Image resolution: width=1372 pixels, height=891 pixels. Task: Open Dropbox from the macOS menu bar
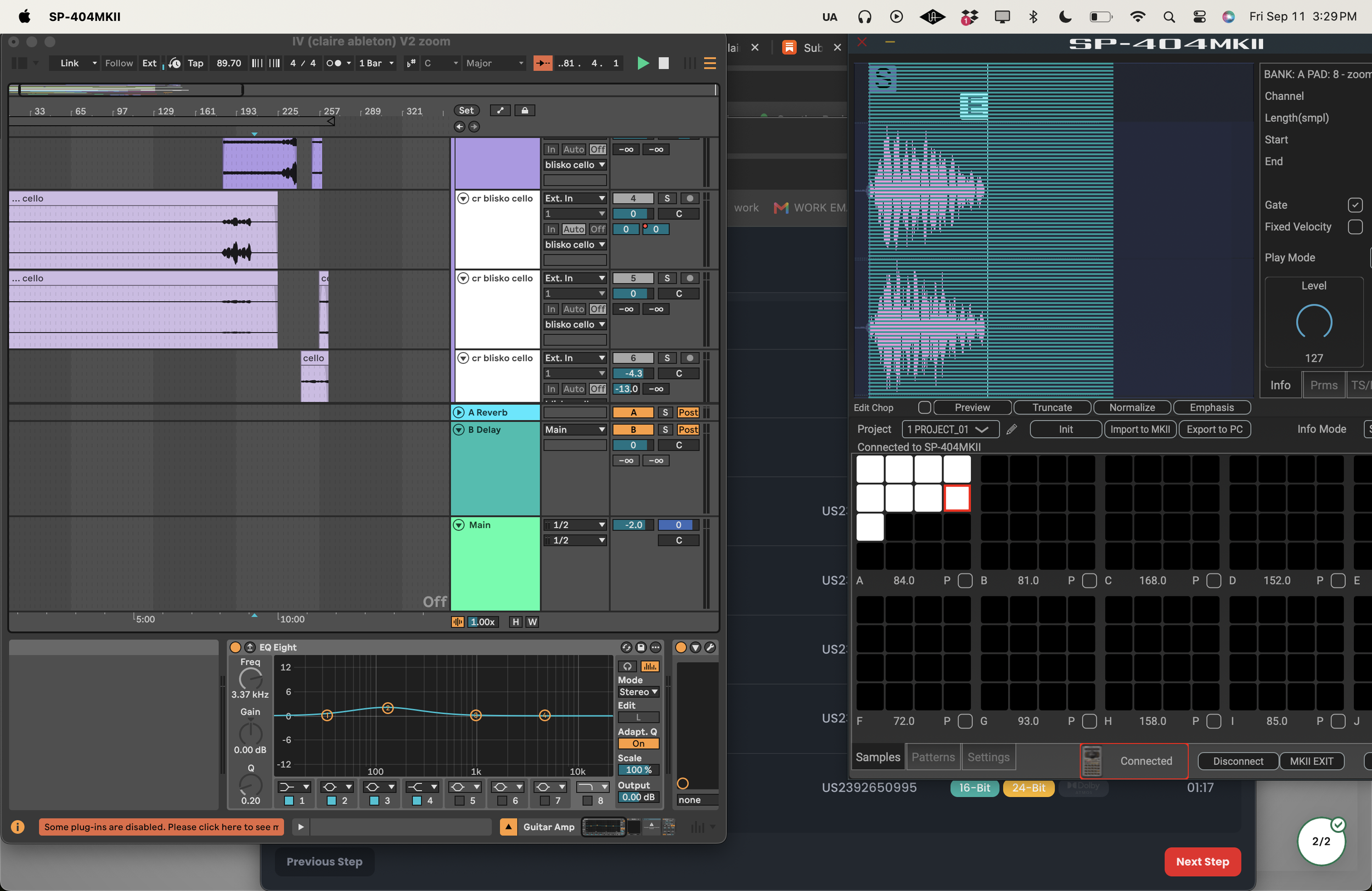tap(969, 16)
